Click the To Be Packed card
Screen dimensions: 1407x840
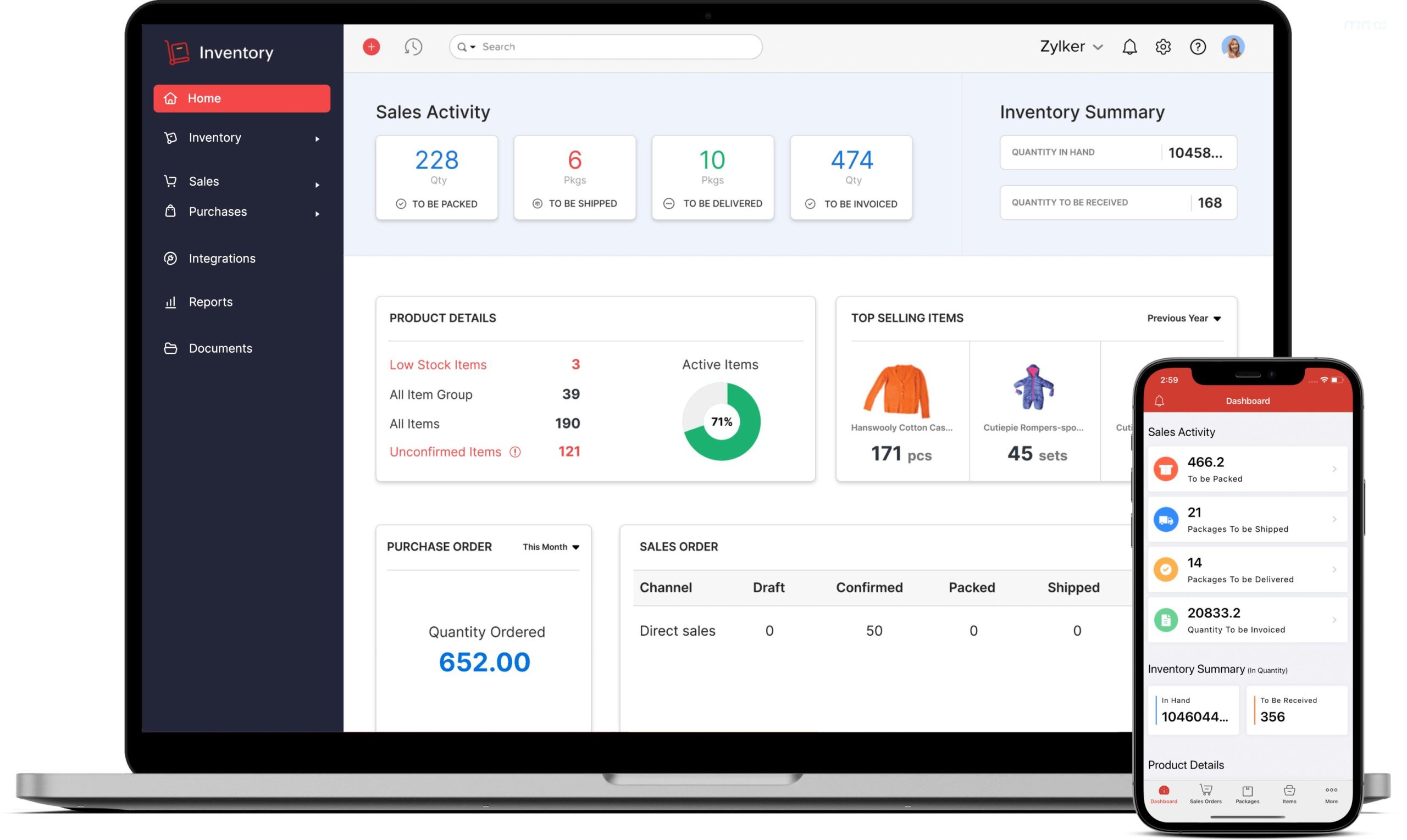(x=436, y=178)
